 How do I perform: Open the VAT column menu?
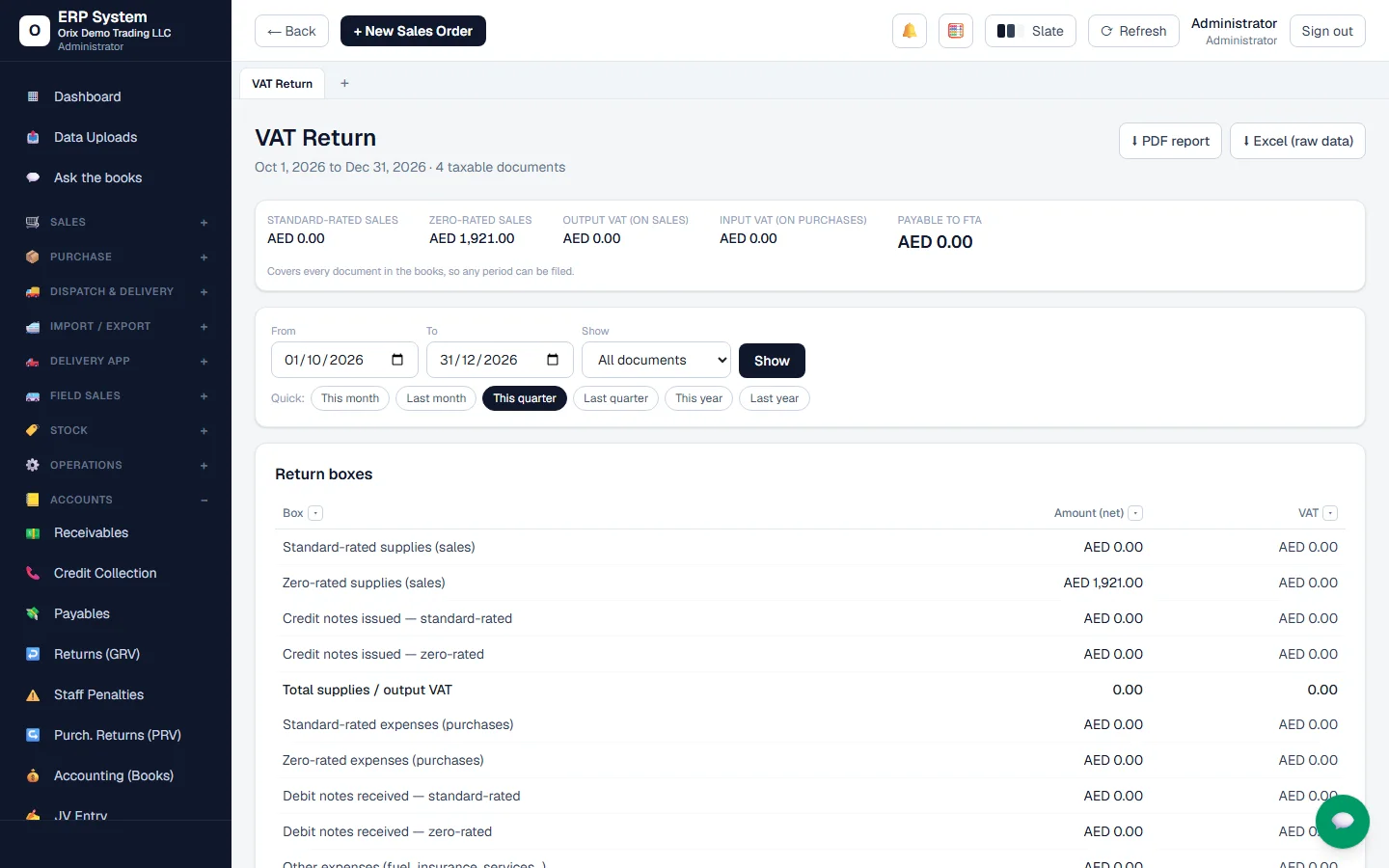coord(1330,513)
